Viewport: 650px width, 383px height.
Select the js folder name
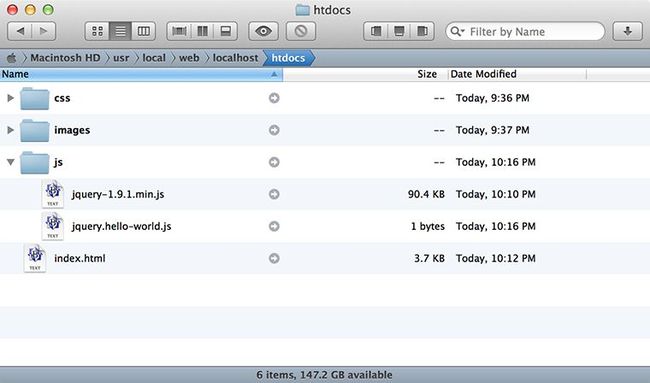(58, 162)
